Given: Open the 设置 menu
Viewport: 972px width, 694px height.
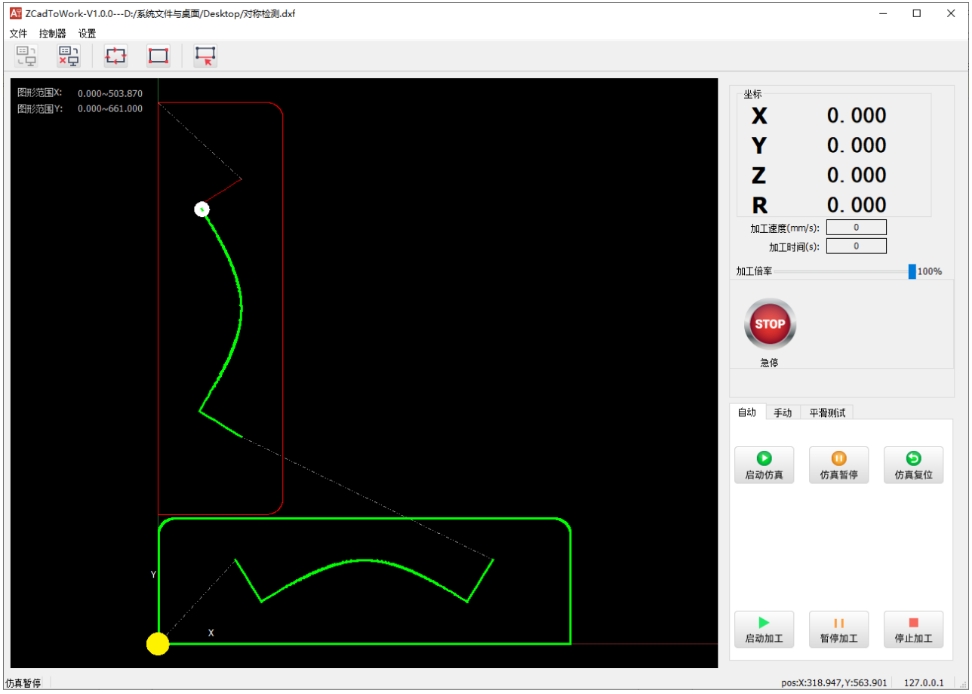Looking at the screenshot, I should 87,33.
